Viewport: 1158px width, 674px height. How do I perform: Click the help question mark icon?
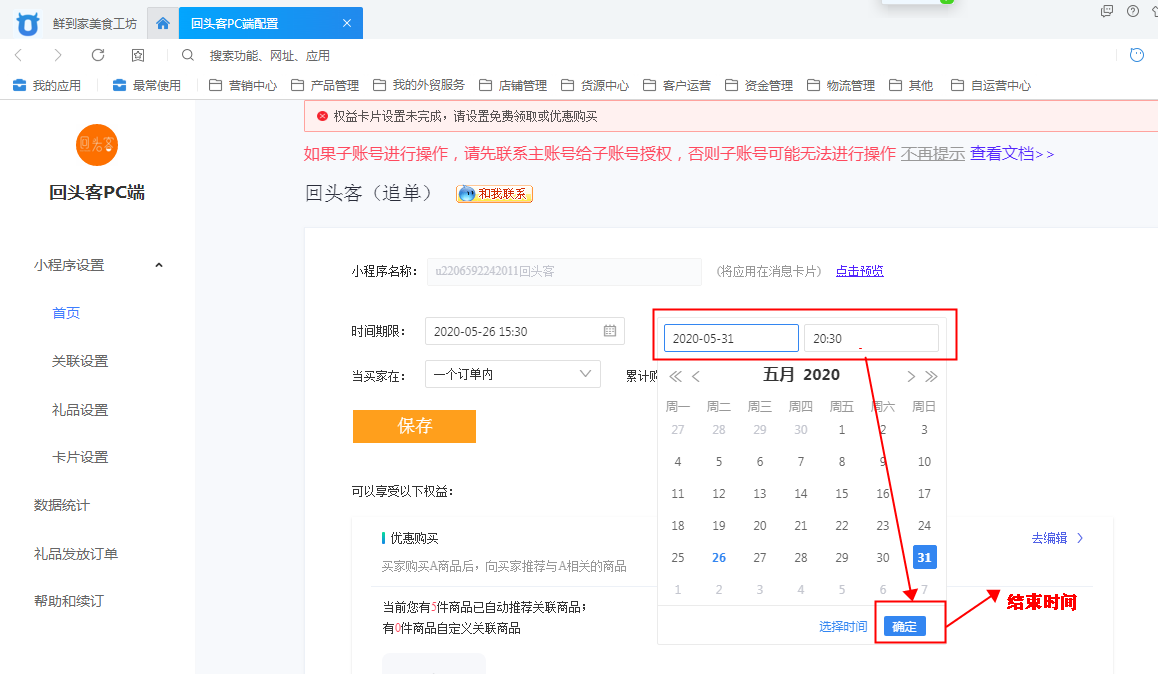[1132, 11]
